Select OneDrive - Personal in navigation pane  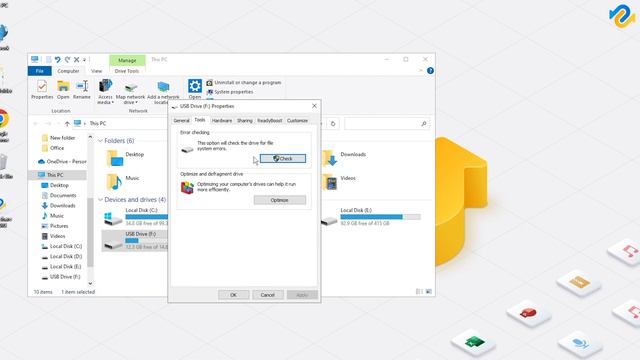[x=62, y=162]
